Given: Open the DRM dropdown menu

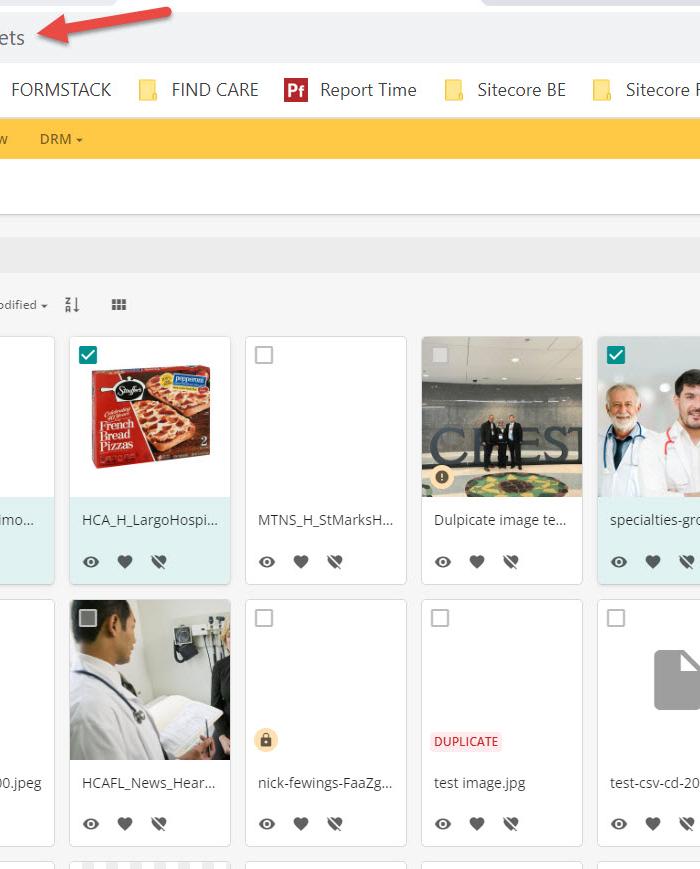Looking at the screenshot, I should pos(61,139).
